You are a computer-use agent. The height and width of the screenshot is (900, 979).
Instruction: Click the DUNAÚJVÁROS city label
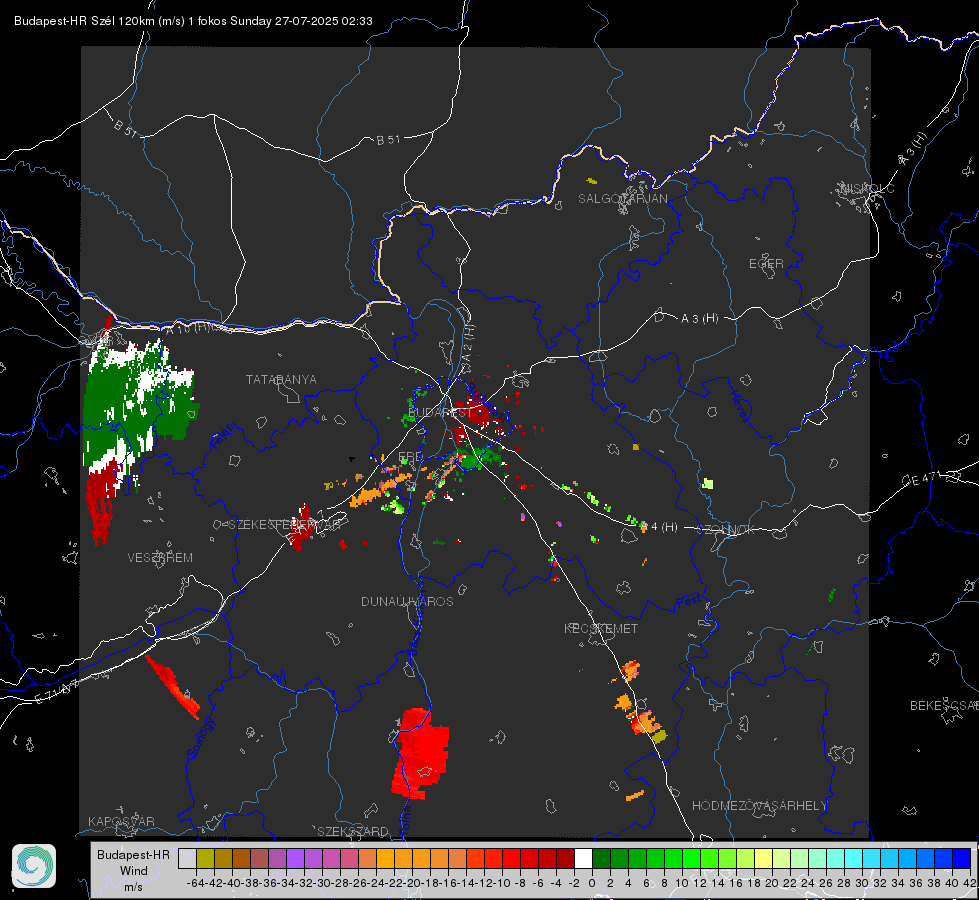(x=407, y=601)
